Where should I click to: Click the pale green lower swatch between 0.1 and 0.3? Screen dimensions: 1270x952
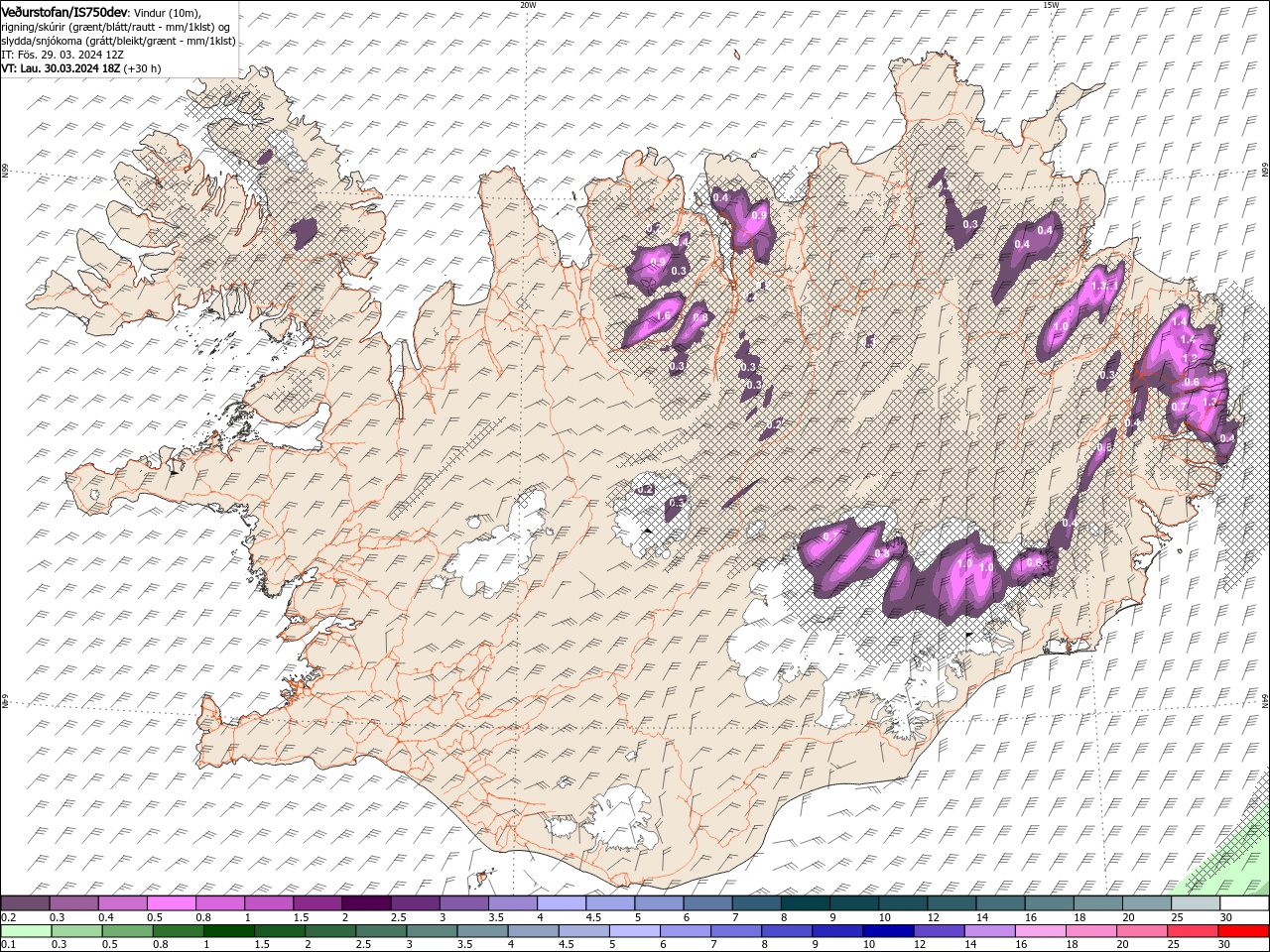26,931
